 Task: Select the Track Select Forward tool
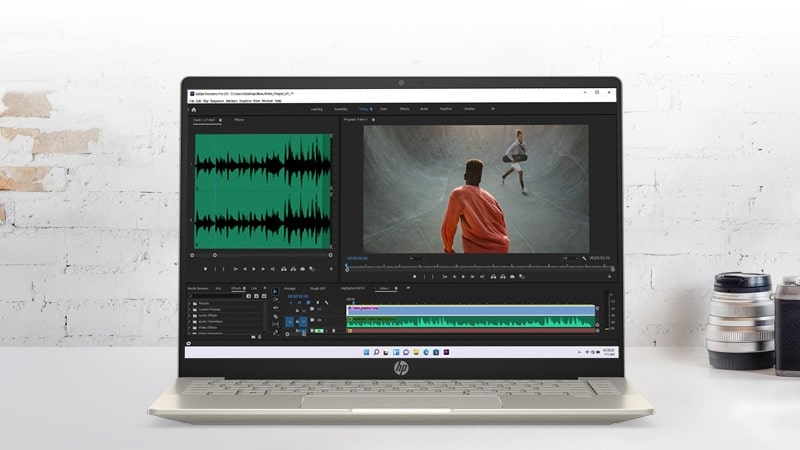276,300
